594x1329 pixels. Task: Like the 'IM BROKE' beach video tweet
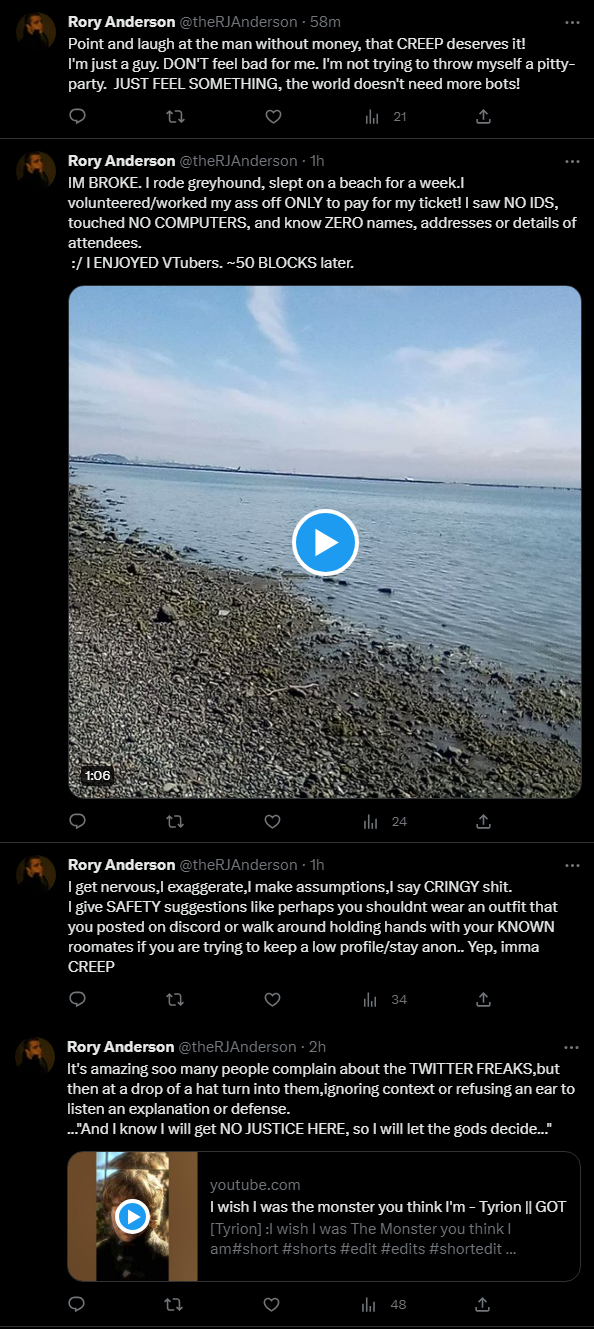(x=273, y=821)
